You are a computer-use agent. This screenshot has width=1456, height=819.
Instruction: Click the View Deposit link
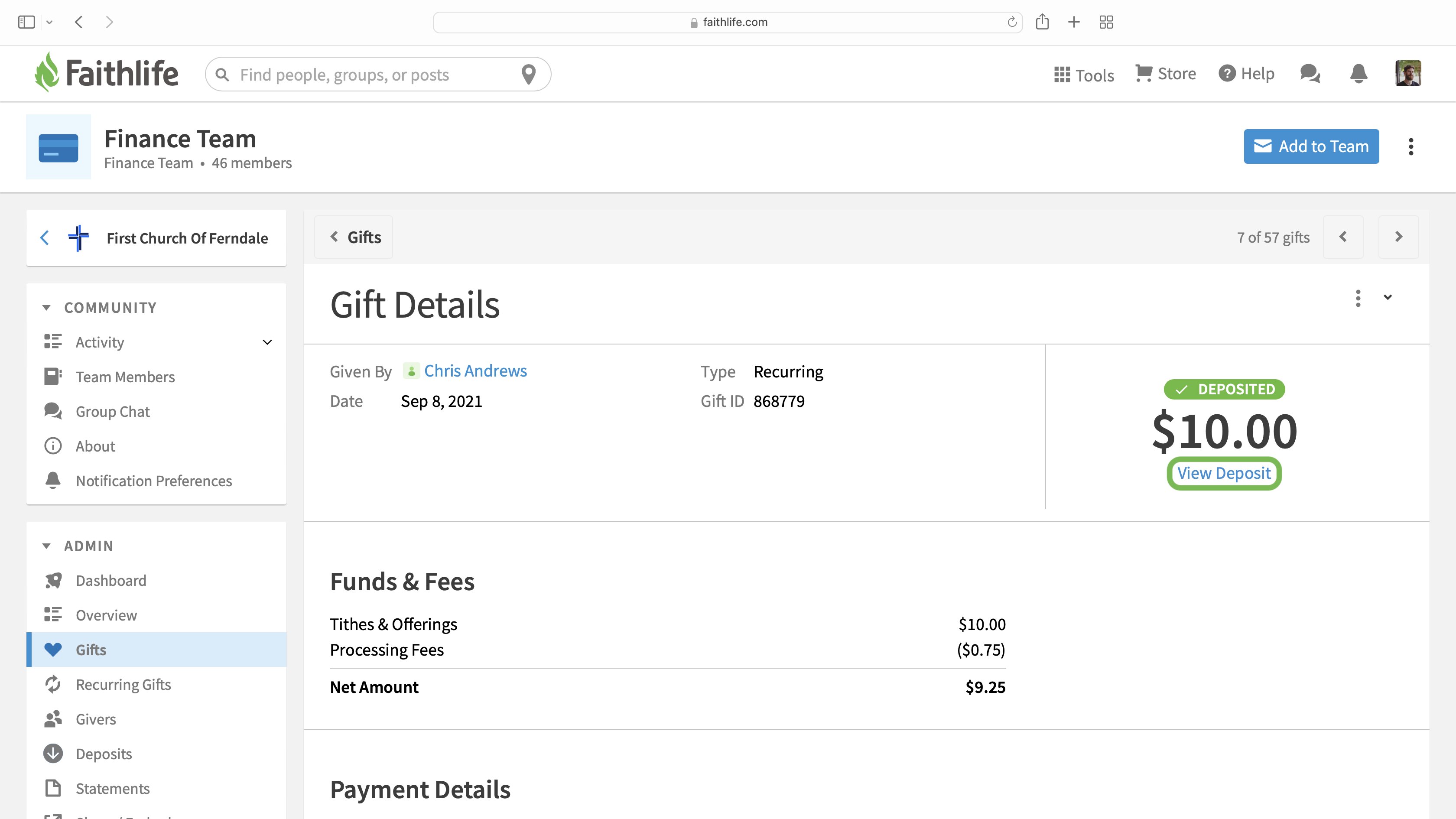point(1224,473)
